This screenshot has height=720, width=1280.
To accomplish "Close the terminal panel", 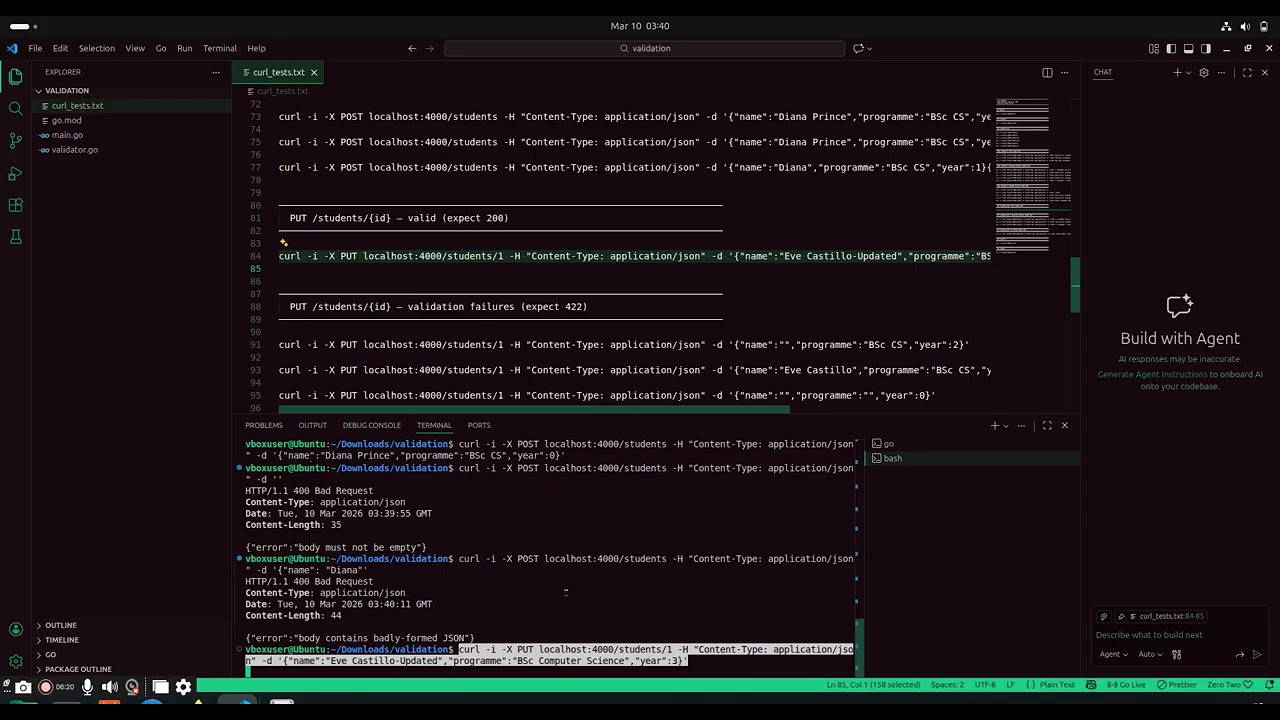I will pyautogui.click(x=1064, y=425).
